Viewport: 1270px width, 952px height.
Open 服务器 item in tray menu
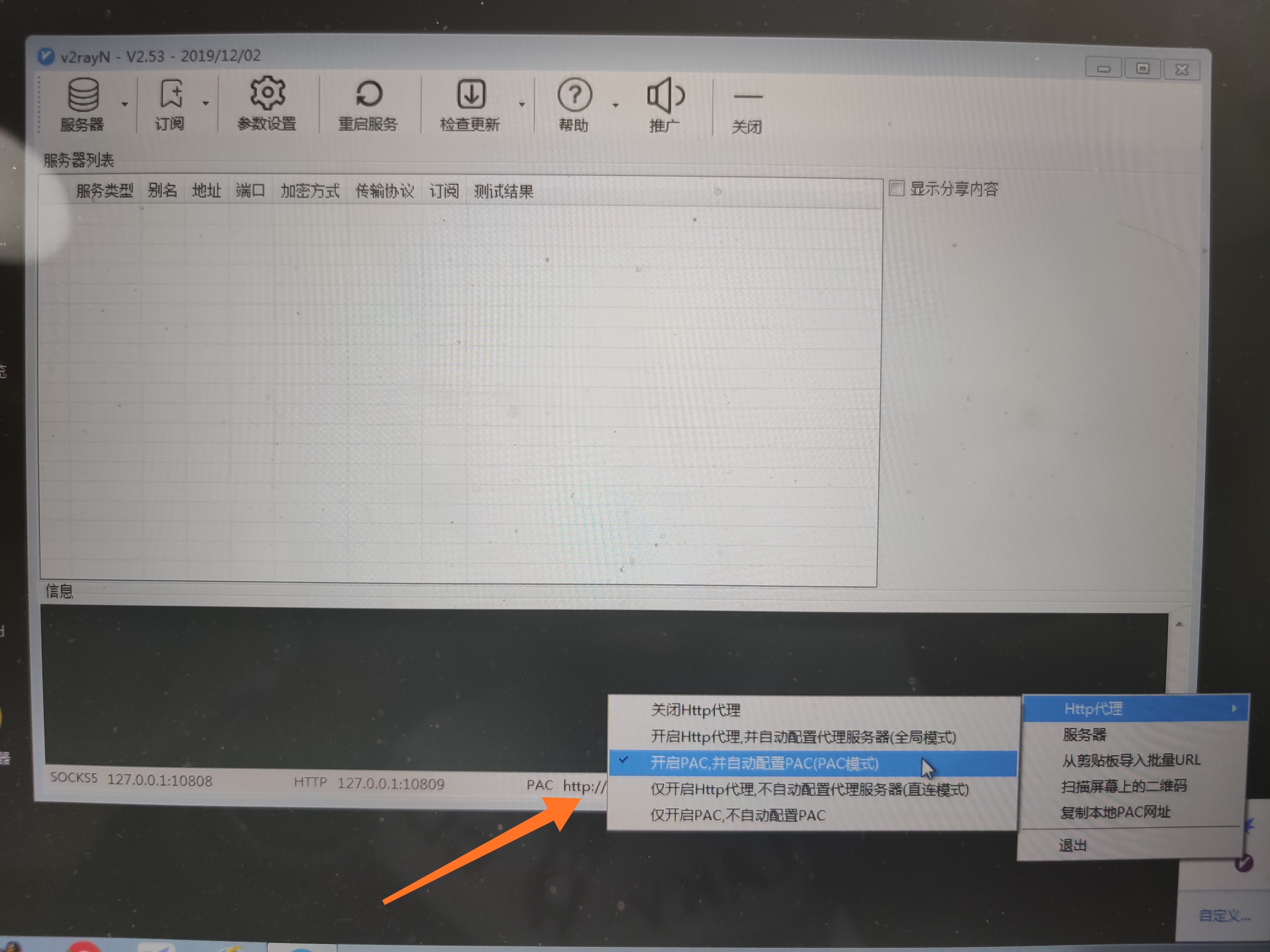tap(1134, 735)
